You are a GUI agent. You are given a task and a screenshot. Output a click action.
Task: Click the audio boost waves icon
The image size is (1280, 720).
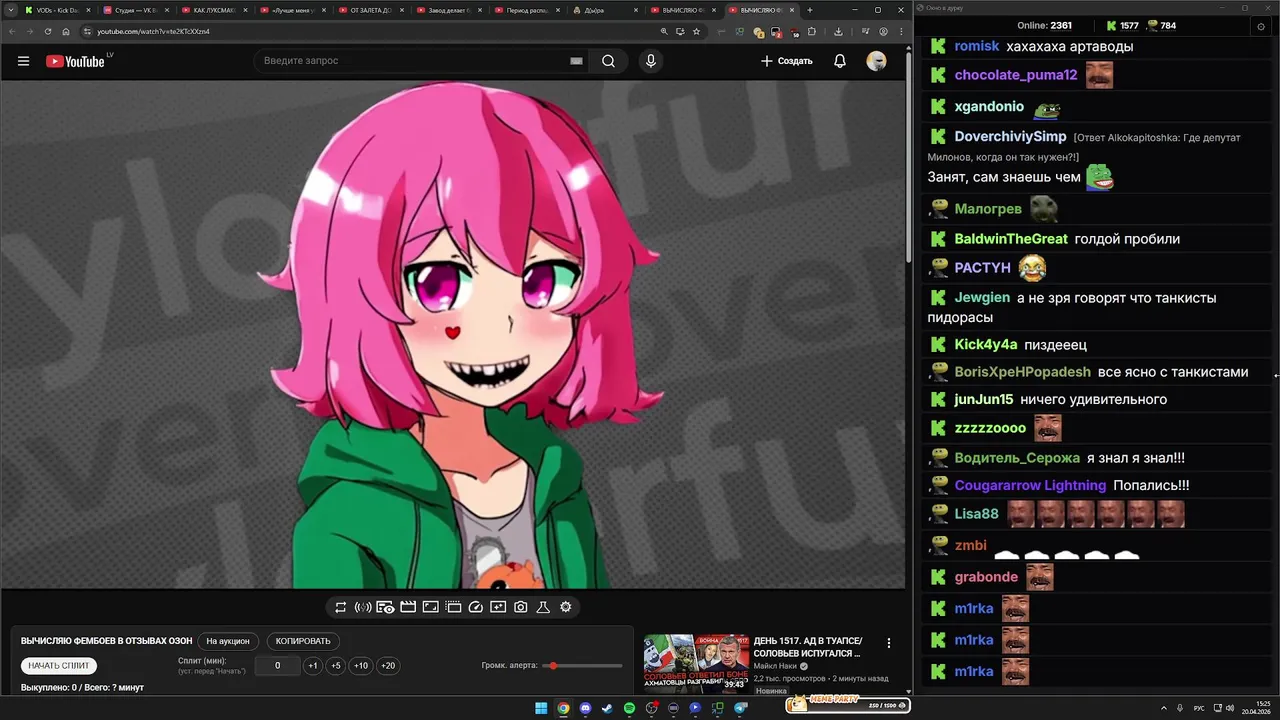(363, 607)
